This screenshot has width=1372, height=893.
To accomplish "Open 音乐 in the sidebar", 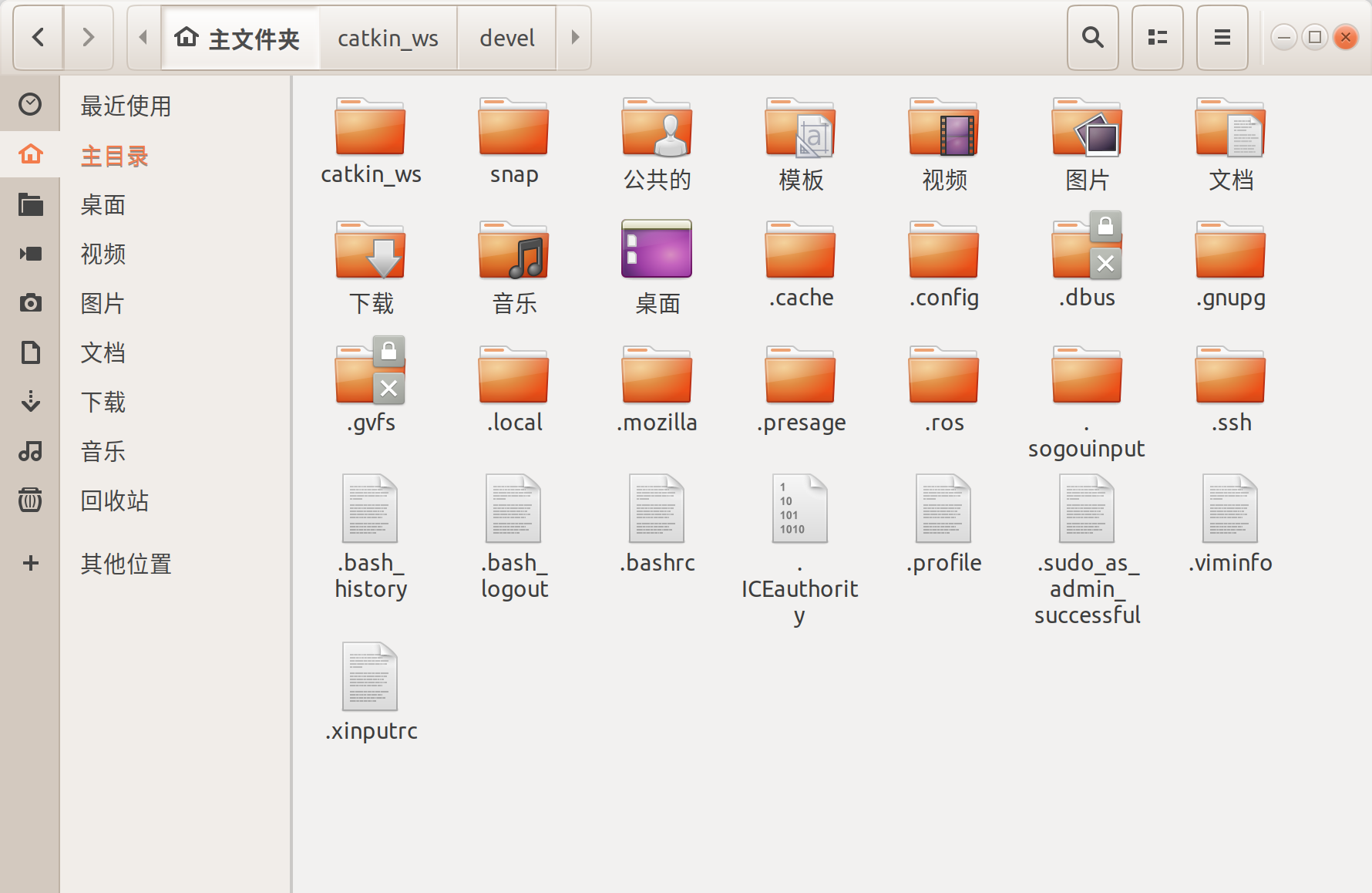I will (146, 451).
